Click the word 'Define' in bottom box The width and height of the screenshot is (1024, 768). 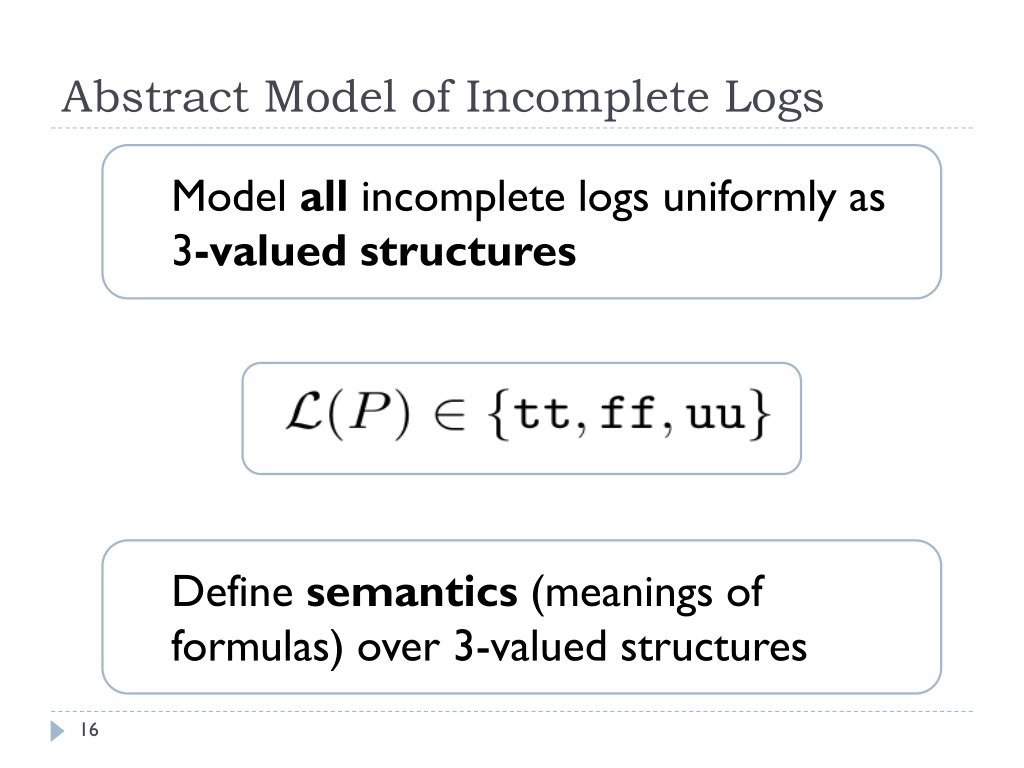point(232,592)
